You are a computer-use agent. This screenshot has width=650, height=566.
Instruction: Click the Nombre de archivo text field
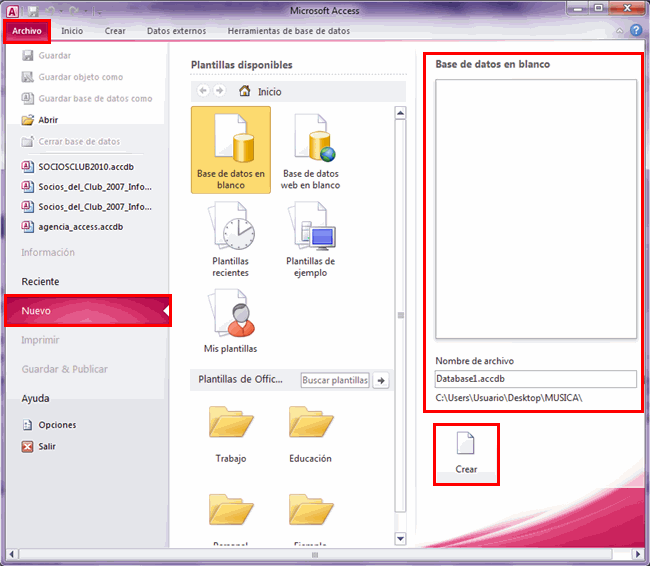[536, 379]
